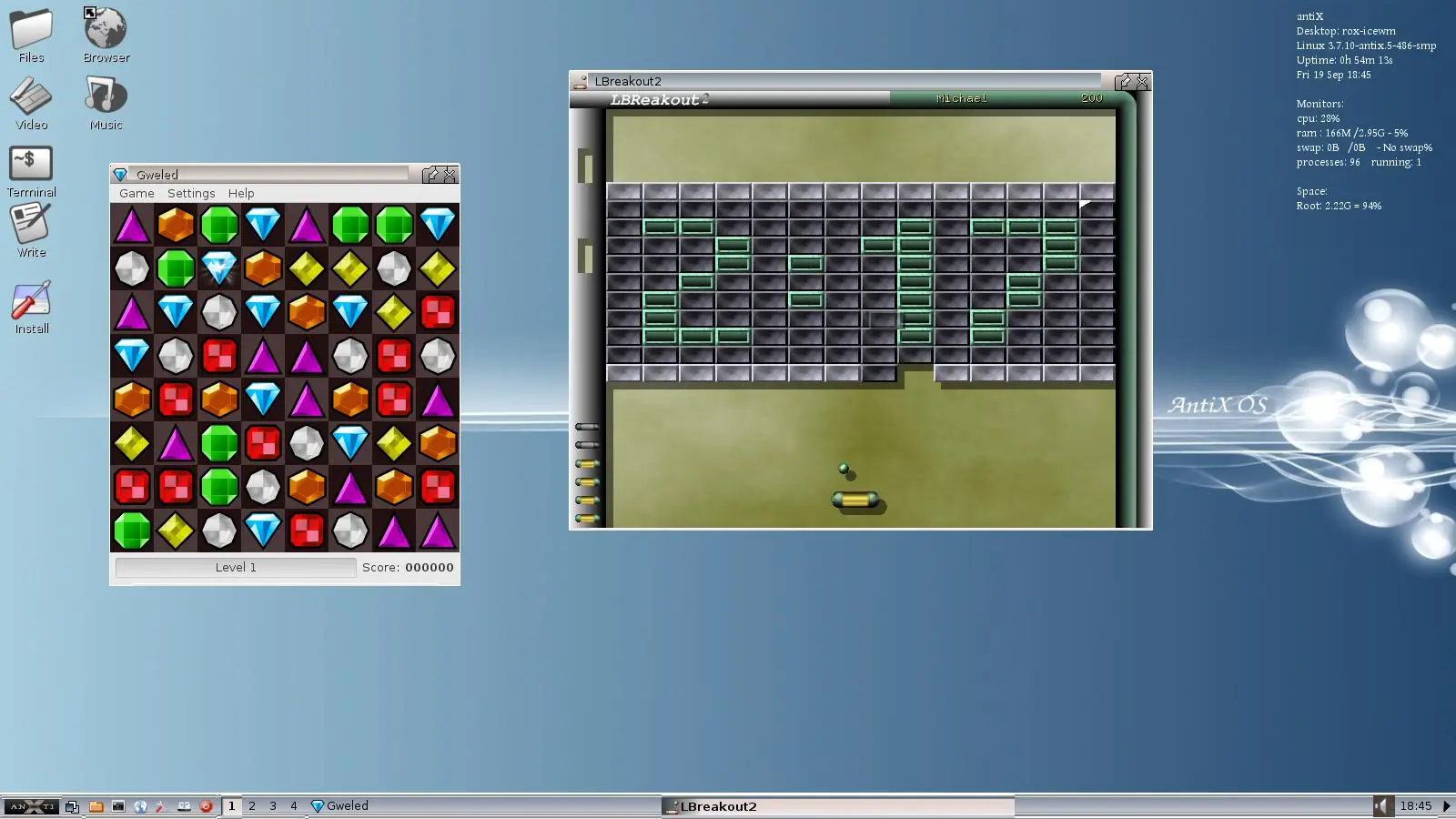Click the 'Root: 2.22G = 94%' text

(x=1339, y=206)
